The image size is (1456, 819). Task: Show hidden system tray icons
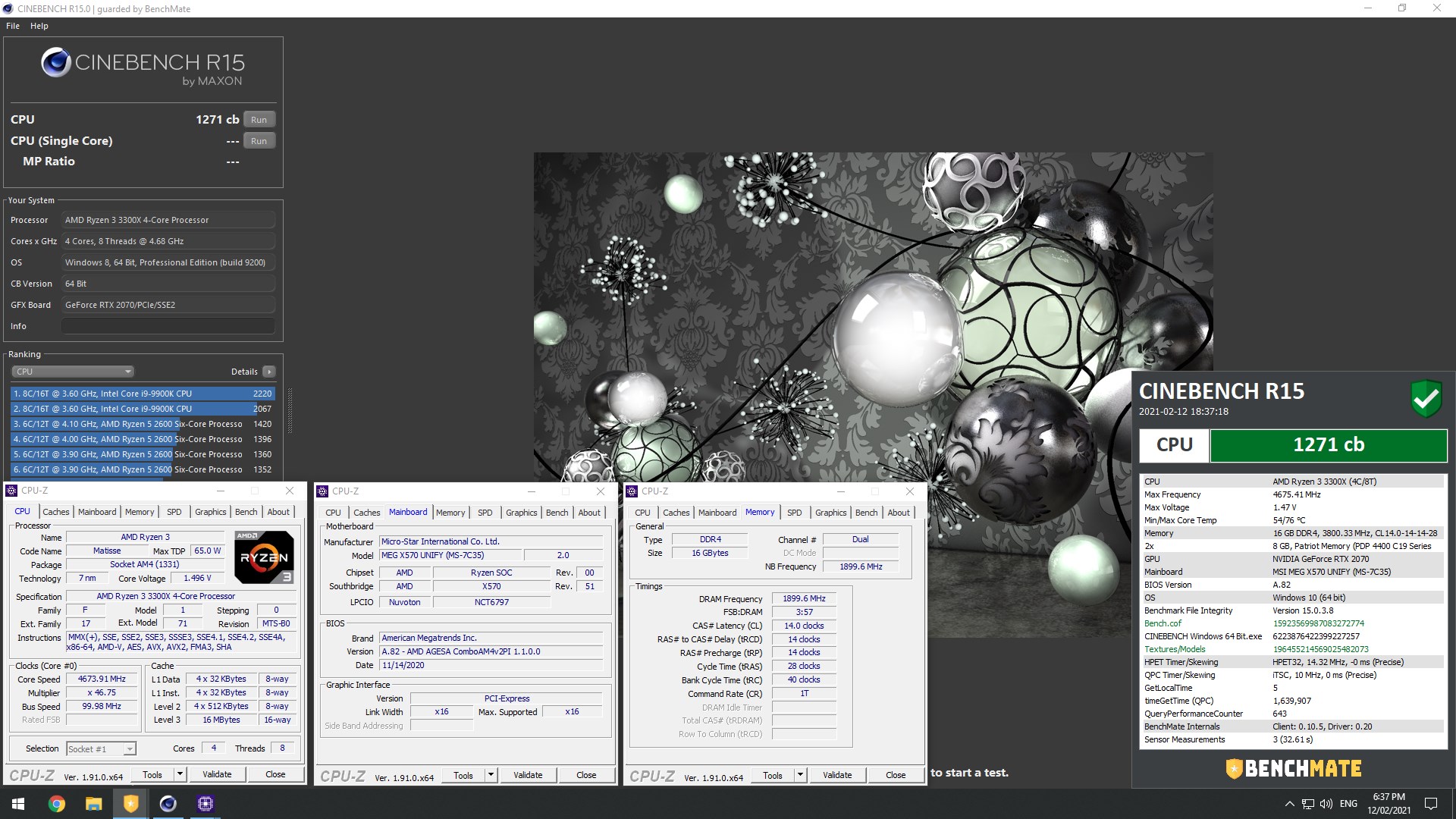tap(1289, 804)
